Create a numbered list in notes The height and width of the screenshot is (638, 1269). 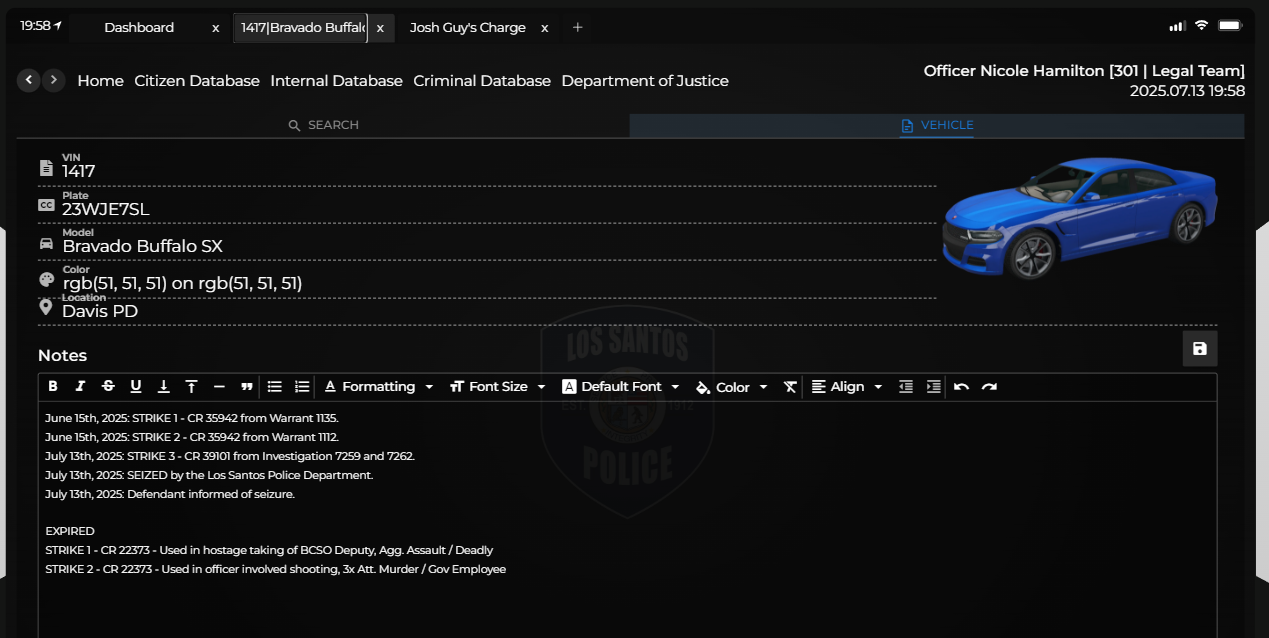(x=302, y=387)
